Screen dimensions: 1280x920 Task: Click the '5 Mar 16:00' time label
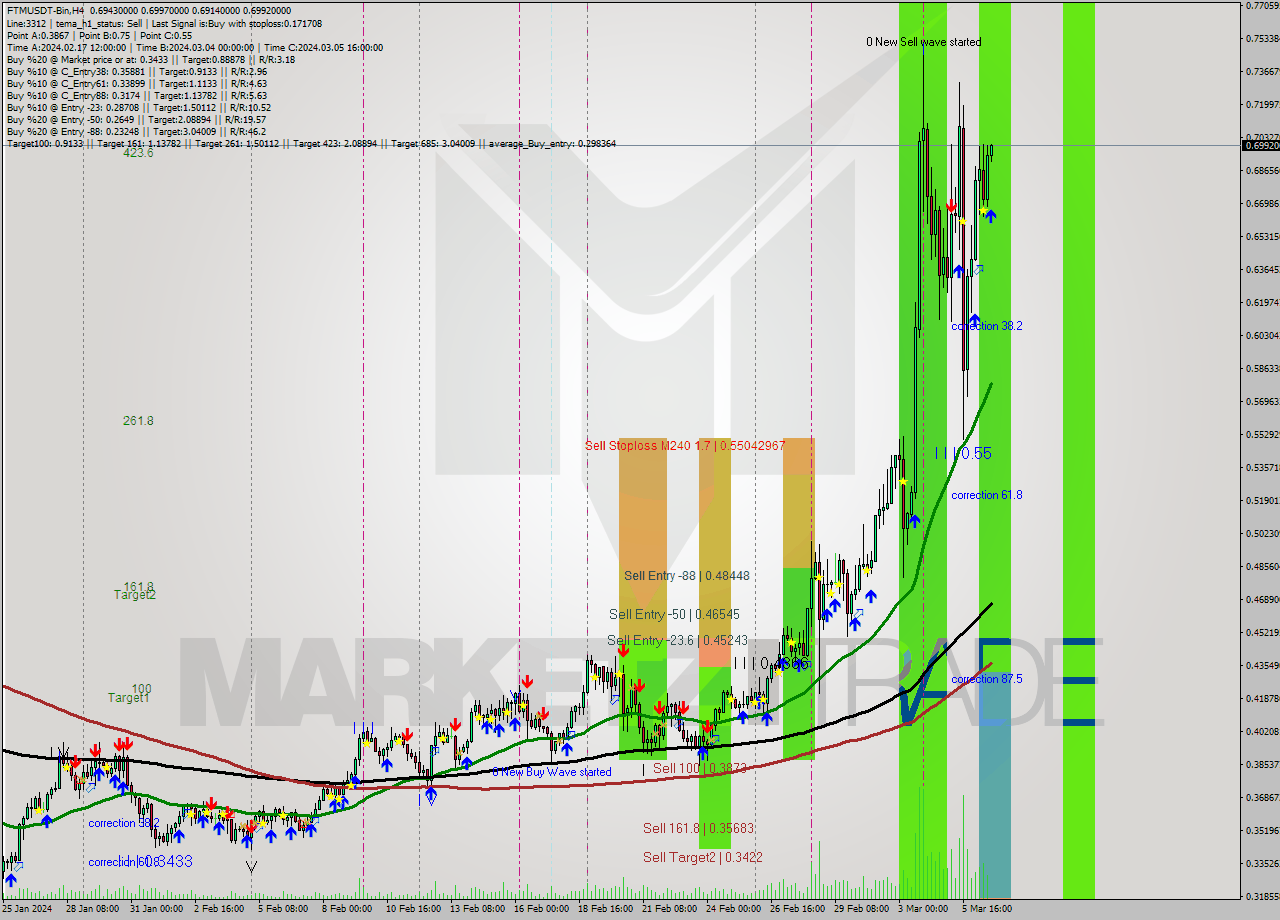click(x=986, y=909)
